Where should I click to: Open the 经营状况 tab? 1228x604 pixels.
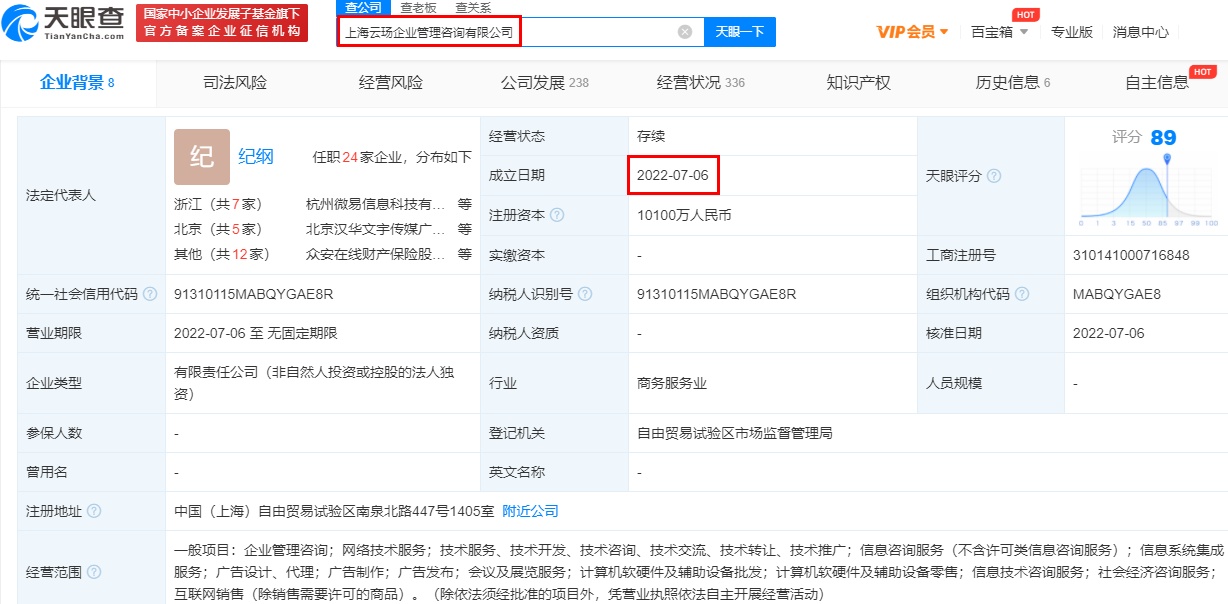(x=701, y=83)
